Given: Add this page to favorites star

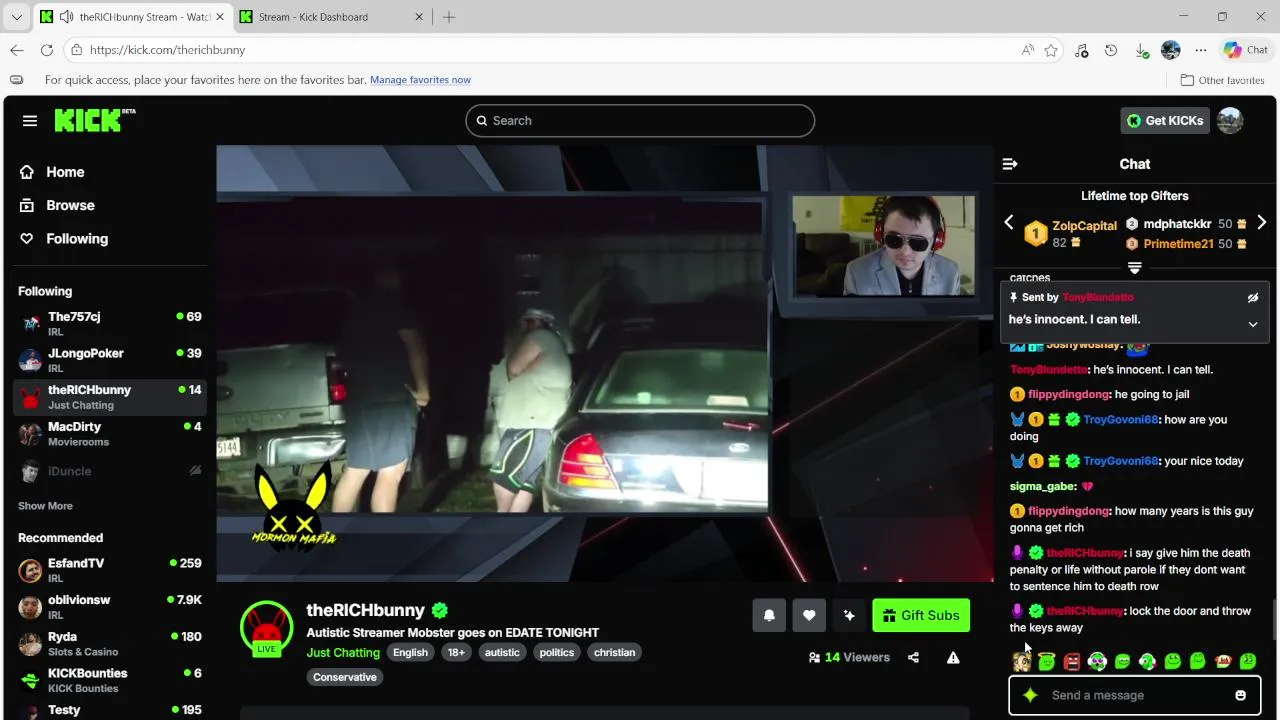Looking at the screenshot, I should coord(1051,50).
